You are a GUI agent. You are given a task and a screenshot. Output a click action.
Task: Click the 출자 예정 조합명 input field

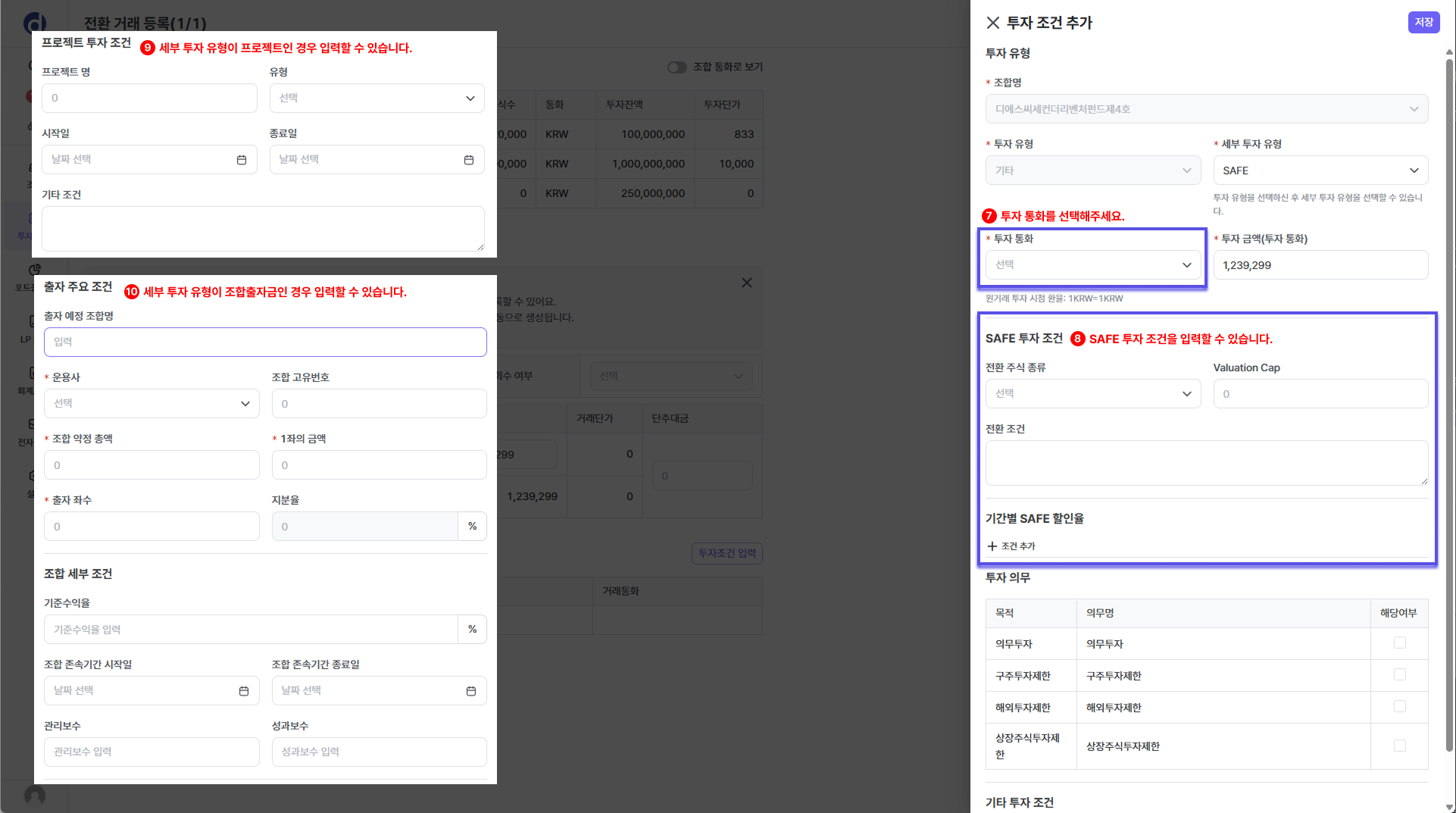point(265,342)
